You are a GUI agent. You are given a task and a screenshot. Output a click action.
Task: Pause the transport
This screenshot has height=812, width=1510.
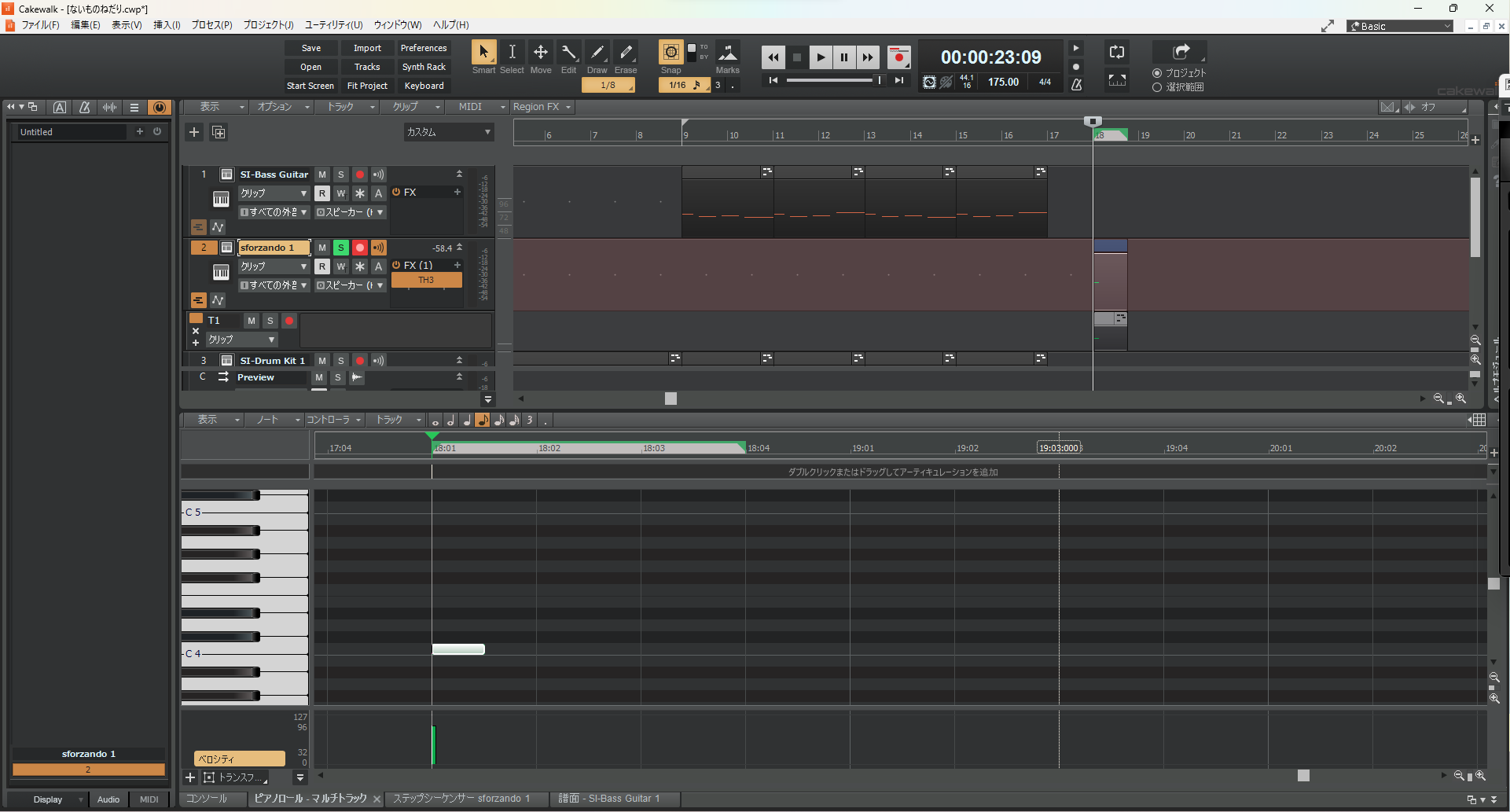[844, 57]
